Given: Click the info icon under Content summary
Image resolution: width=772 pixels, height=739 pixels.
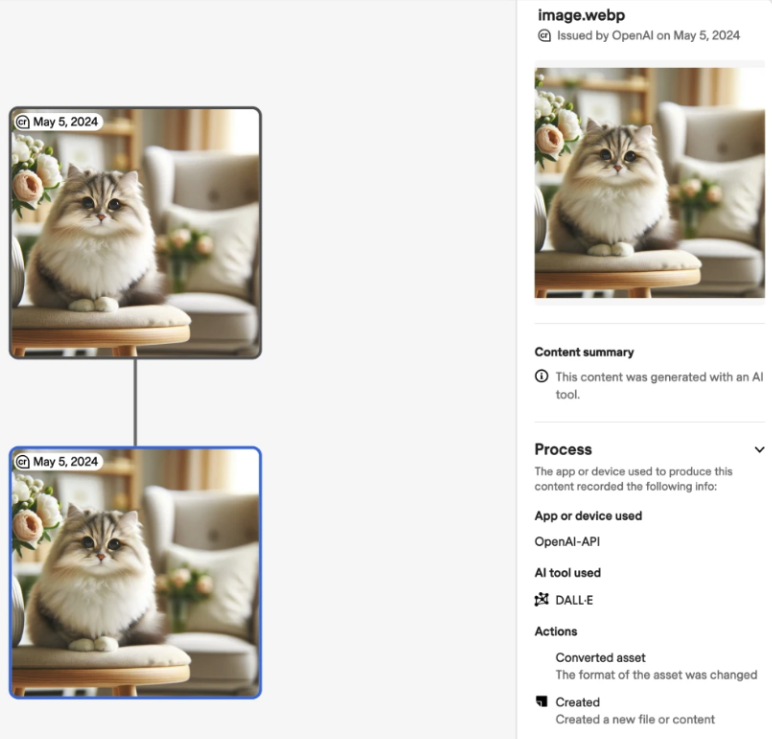Looking at the screenshot, I should [542, 376].
